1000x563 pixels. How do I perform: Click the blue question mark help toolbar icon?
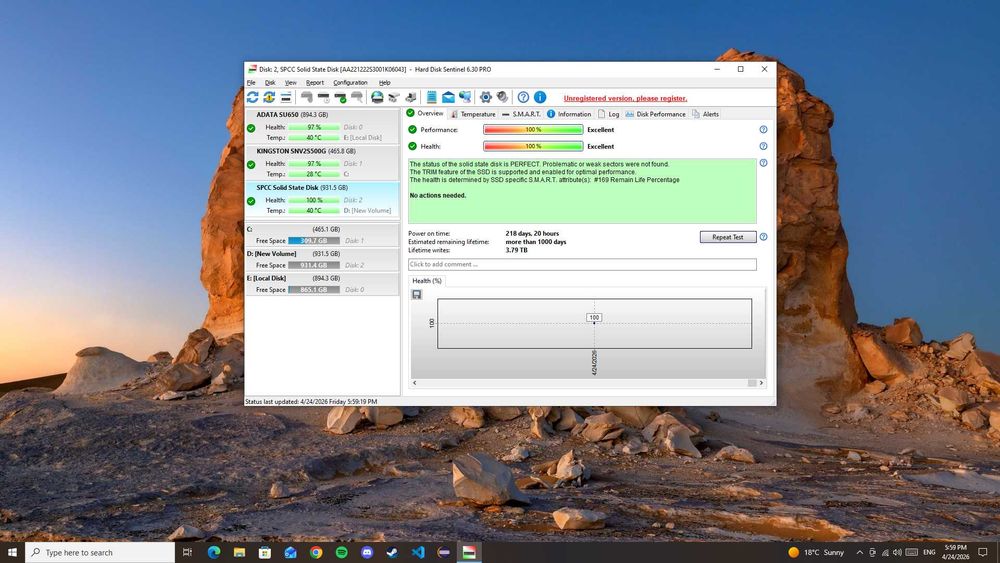coord(523,97)
